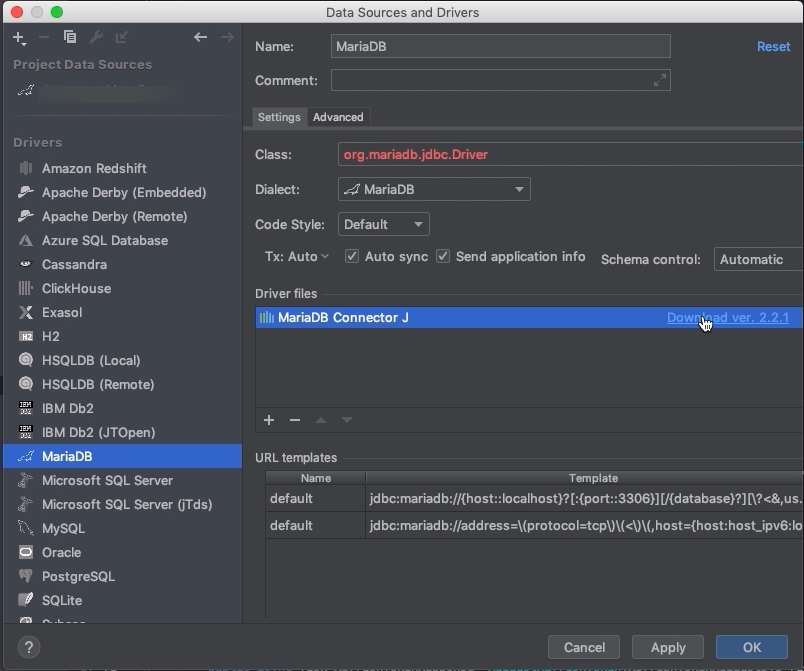Screen dimensions: 804x671
Task: Click the IBM Db2 icon
Action: (x=26, y=408)
